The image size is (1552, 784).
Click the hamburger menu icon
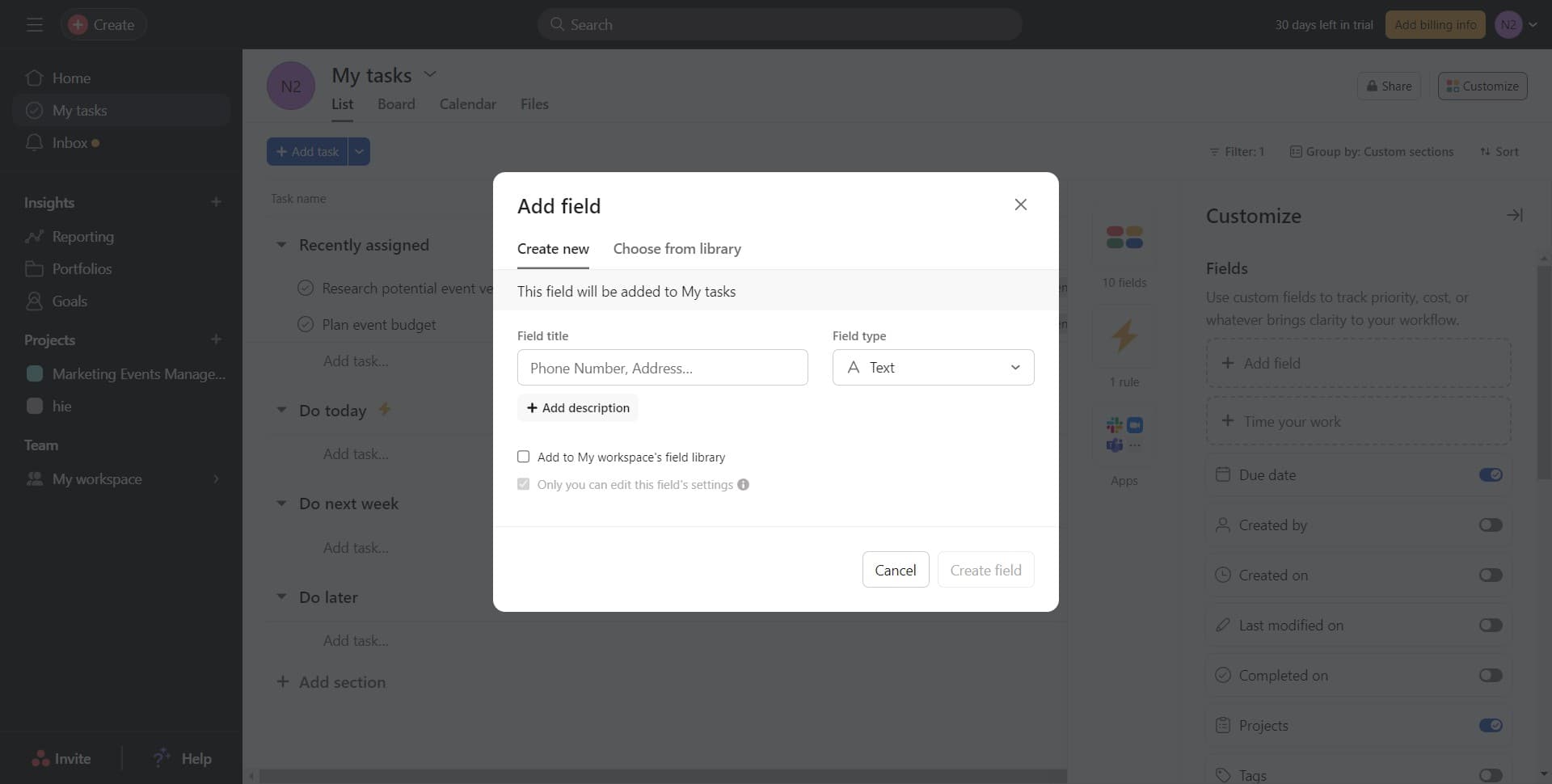[34, 25]
